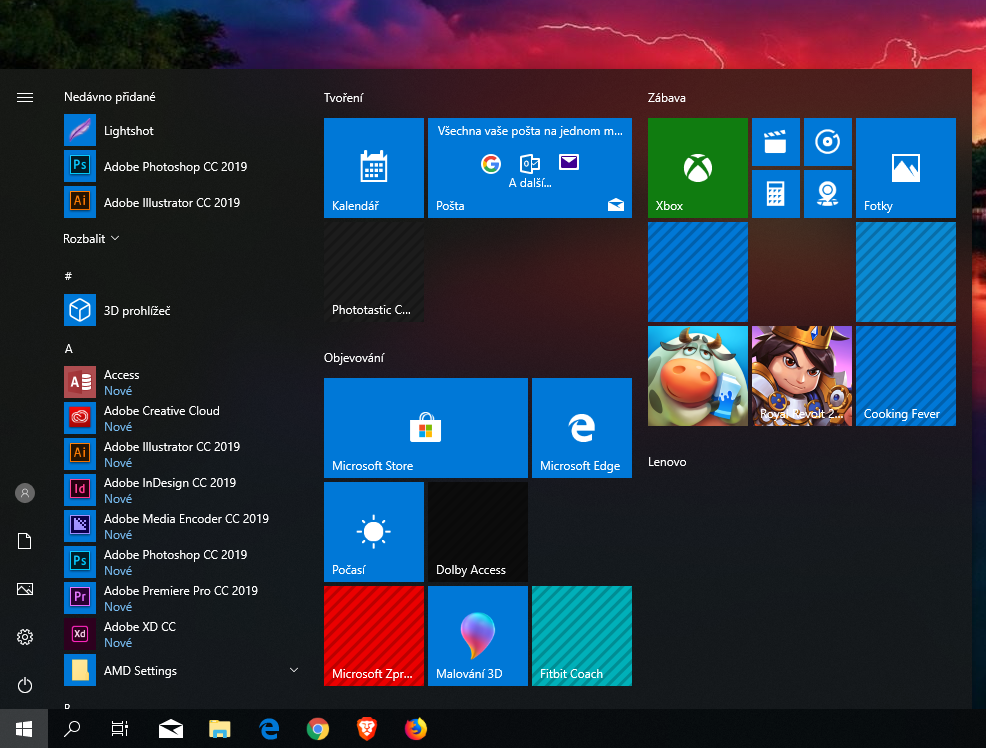This screenshot has height=748, width=986.
Task: Open the user account icon in the sidebar
Action: [25, 493]
